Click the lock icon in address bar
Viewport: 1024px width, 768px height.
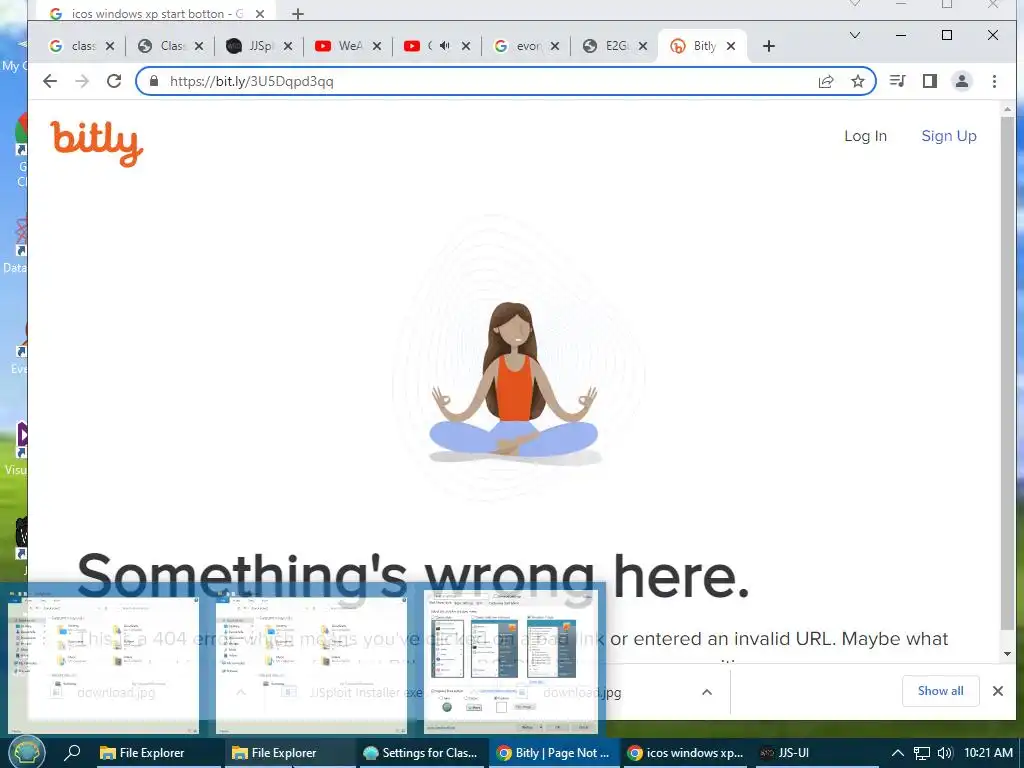click(x=154, y=81)
